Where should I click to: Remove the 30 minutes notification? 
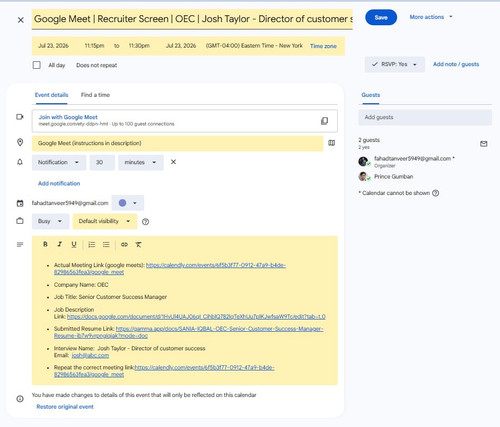pyautogui.click(x=173, y=162)
